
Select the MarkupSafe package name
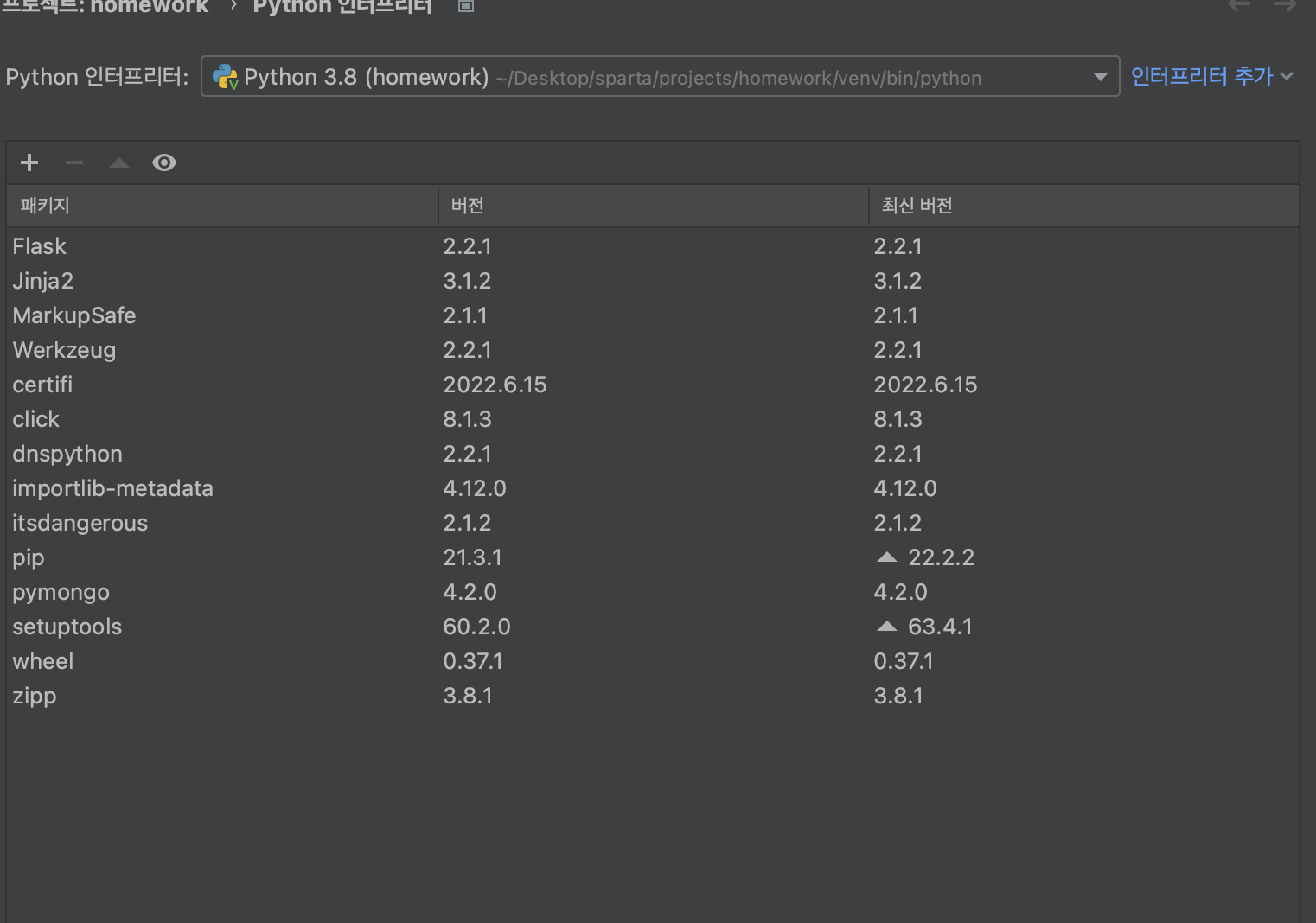pos(74,315)
